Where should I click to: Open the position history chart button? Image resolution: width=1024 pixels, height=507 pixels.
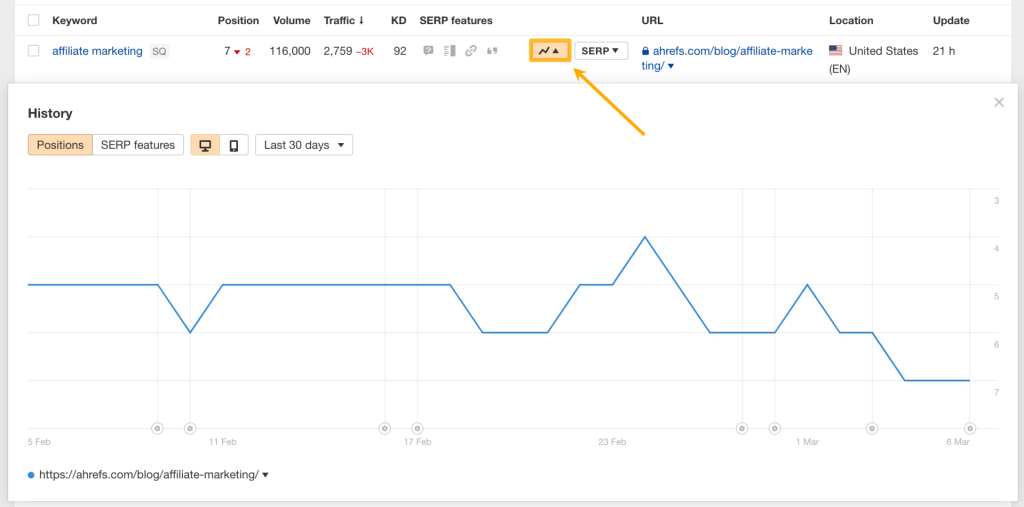pyautogui.click(x=550, y=50)
